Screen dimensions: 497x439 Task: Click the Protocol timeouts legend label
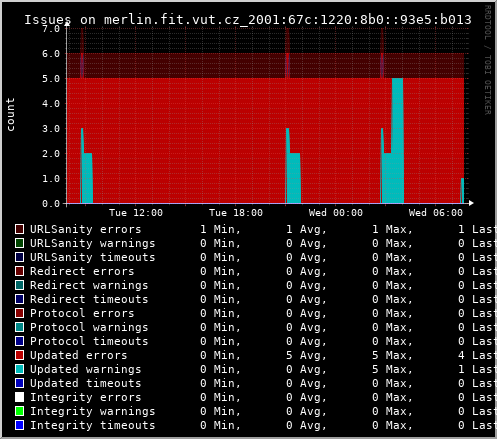pyautogui.click(x=89, y=341)
